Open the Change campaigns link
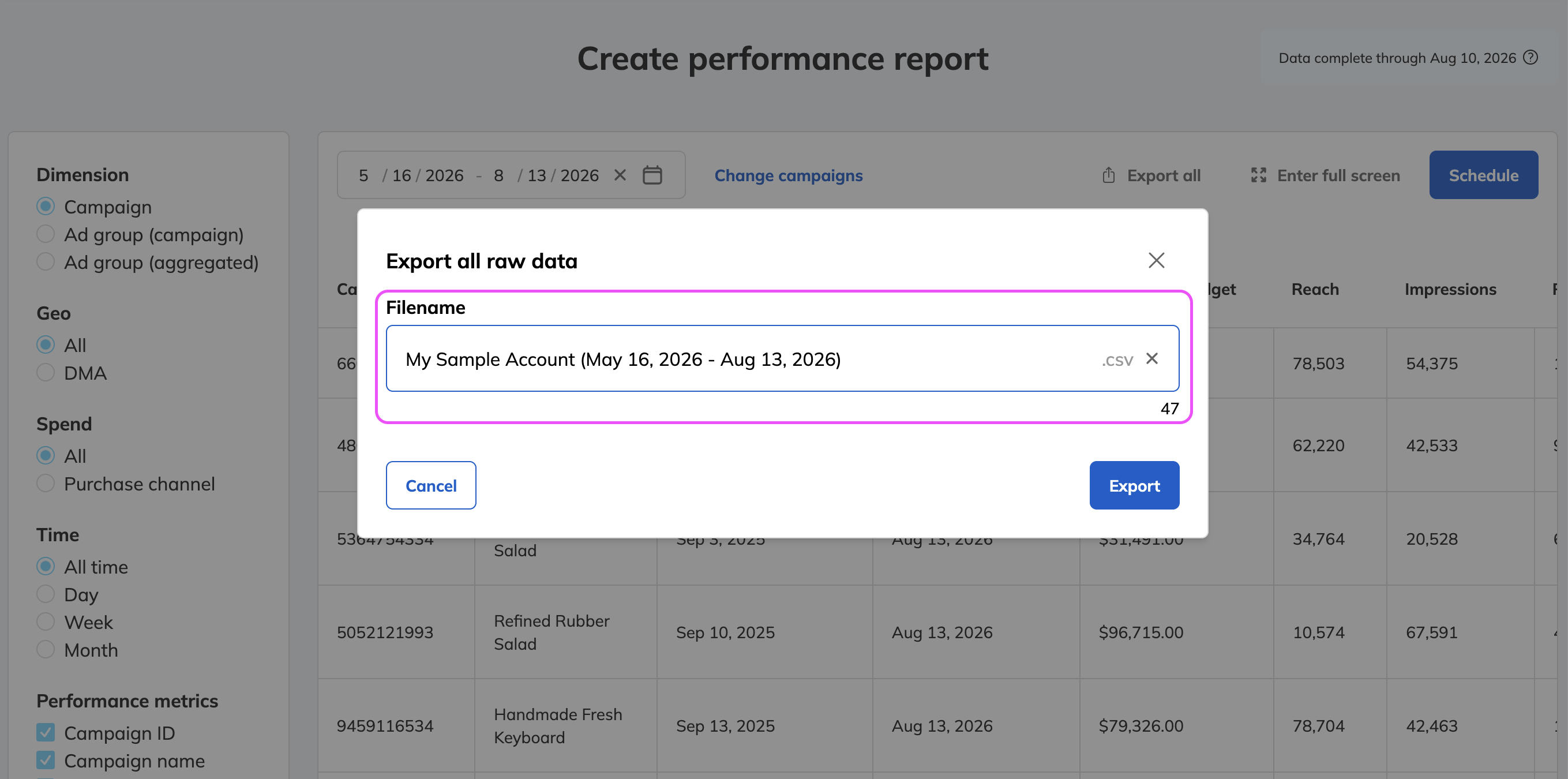Image resolution: width=1568 pixels, height=779 pixels. (788, 175)
